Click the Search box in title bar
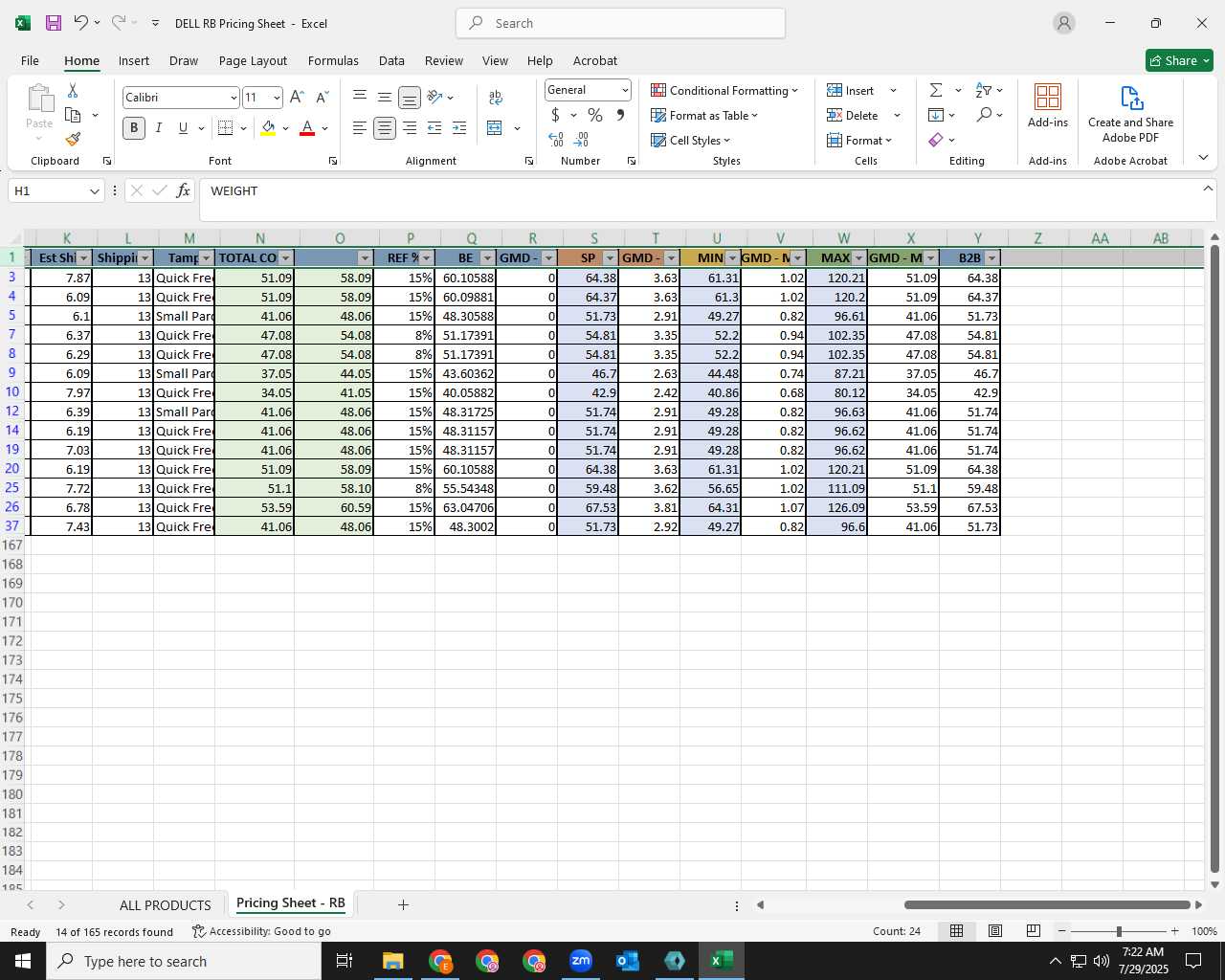This screenshot has height=980, width=1225. (620, 23)
